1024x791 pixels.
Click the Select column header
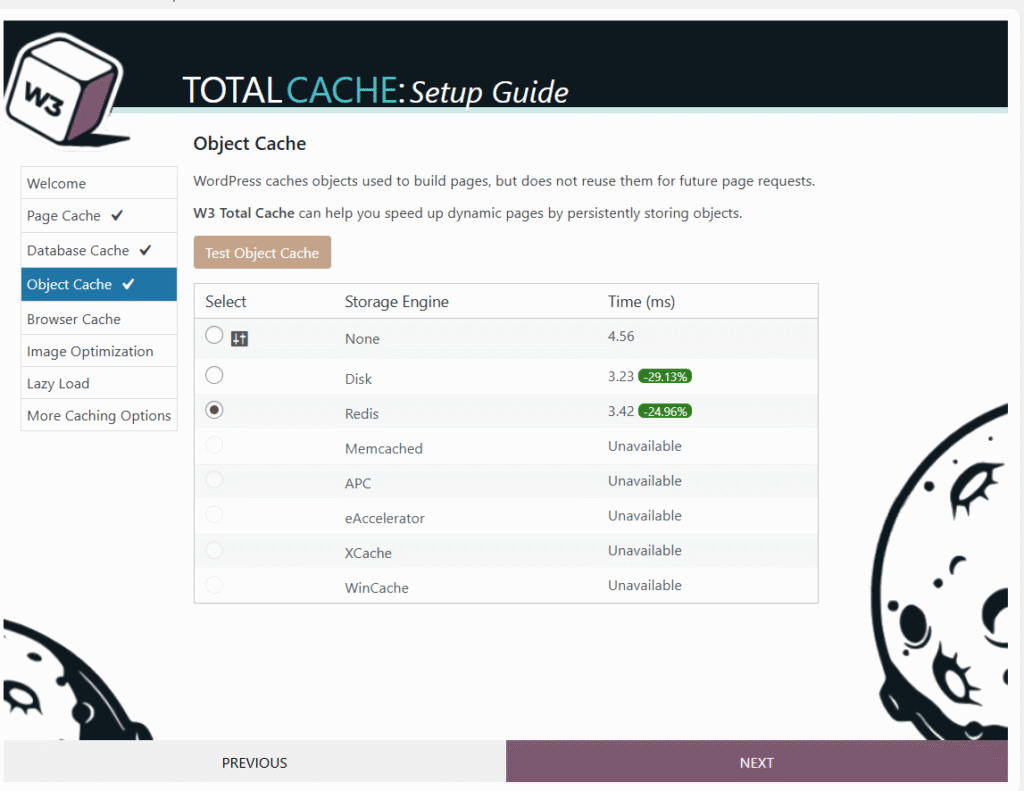tap(225, 302)
